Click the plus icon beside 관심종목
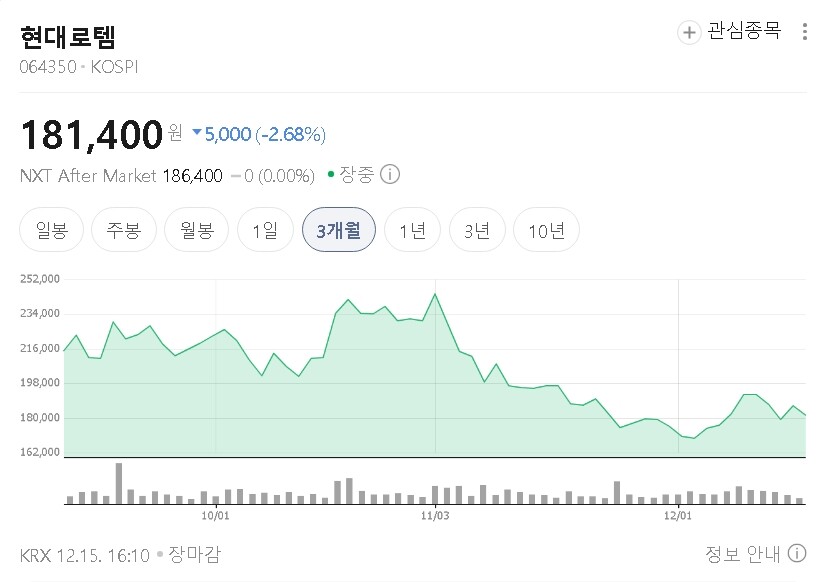 pyautogui.click(x=689, y=32)
